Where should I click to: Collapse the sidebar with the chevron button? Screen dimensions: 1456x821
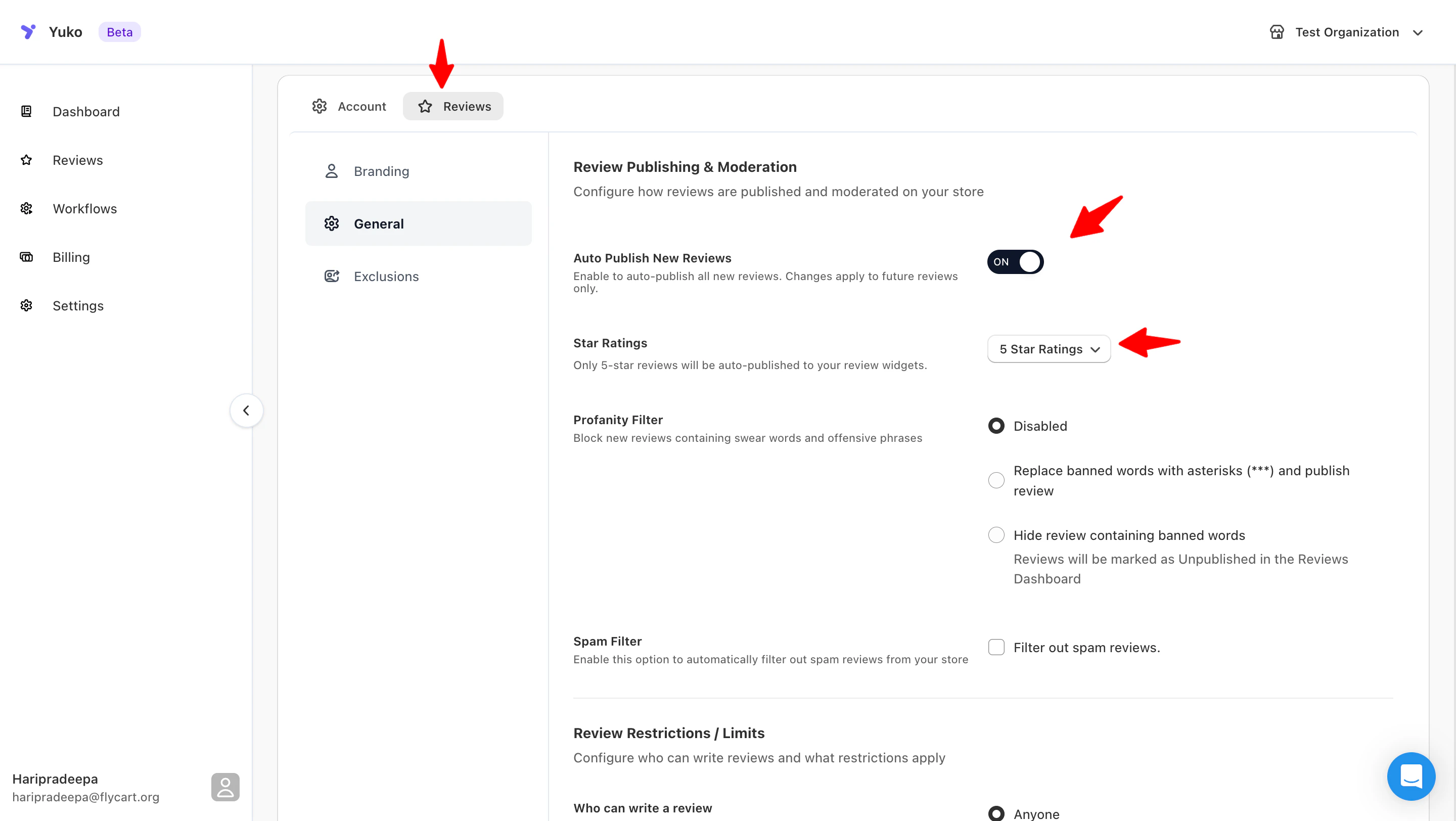click(x=246, y=410)
